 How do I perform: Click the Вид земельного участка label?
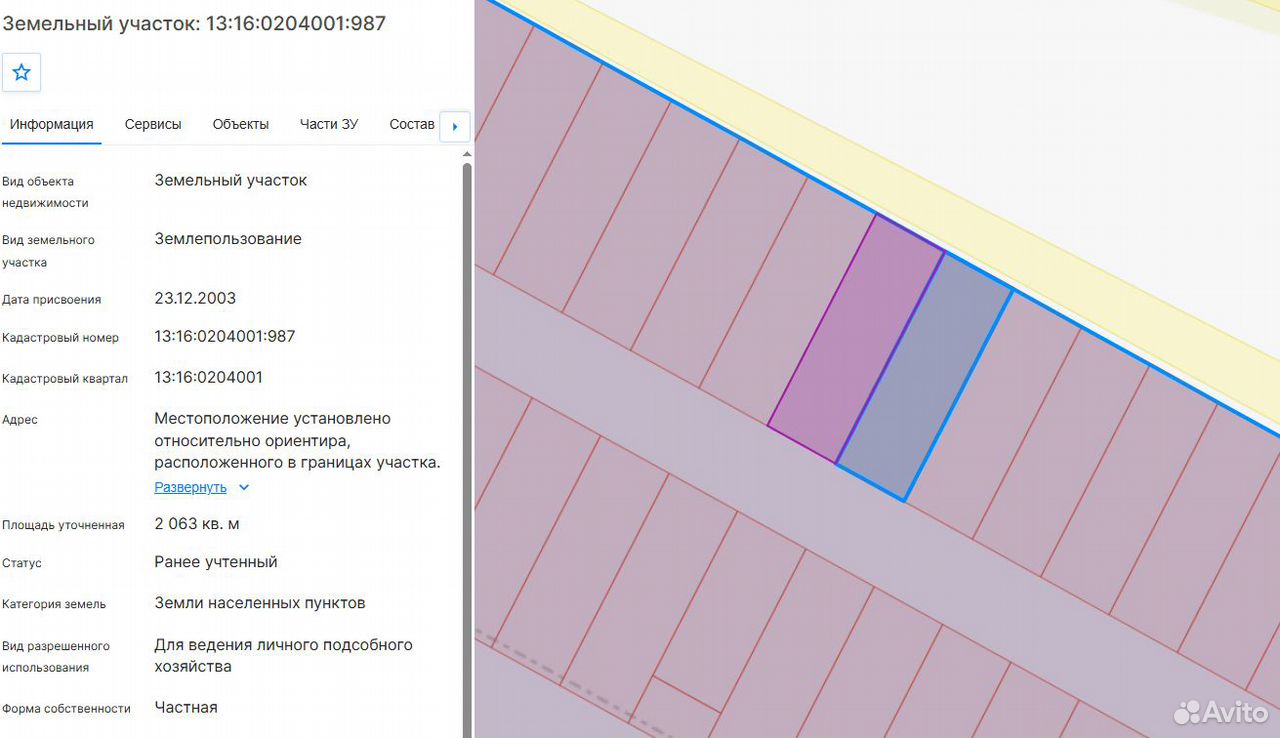[x=48, y=251]
